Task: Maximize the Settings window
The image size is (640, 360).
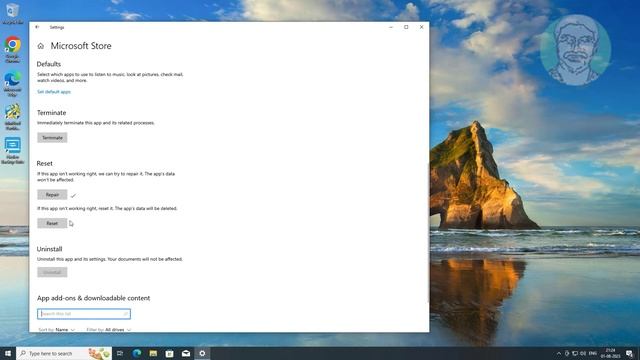Action: tap(406, 27)
